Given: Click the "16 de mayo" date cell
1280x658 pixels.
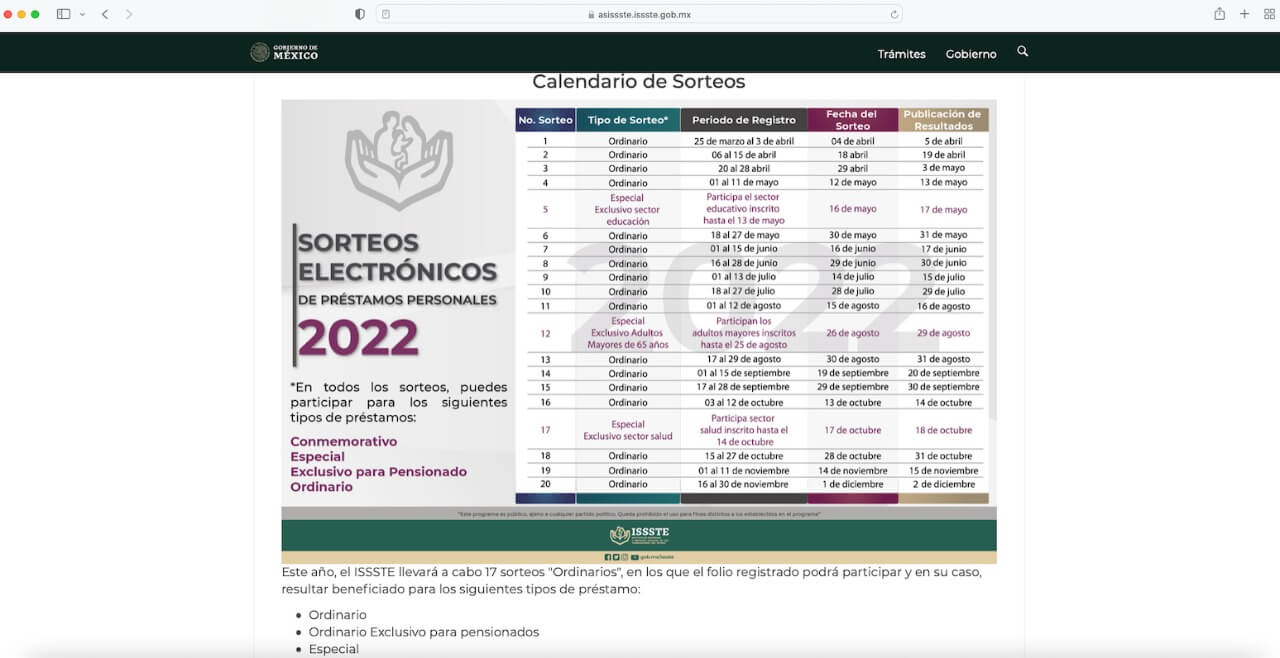Looking at the screenshot, I should coord(853,209).
